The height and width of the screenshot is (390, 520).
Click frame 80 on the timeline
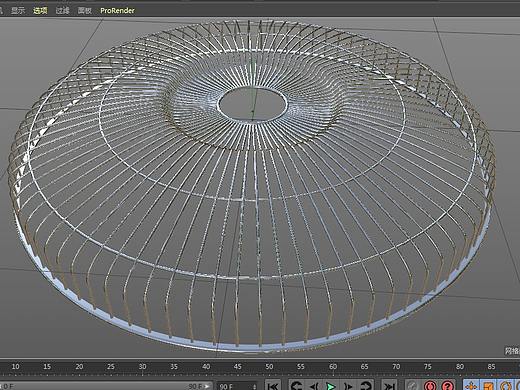[x=460, y=367]
